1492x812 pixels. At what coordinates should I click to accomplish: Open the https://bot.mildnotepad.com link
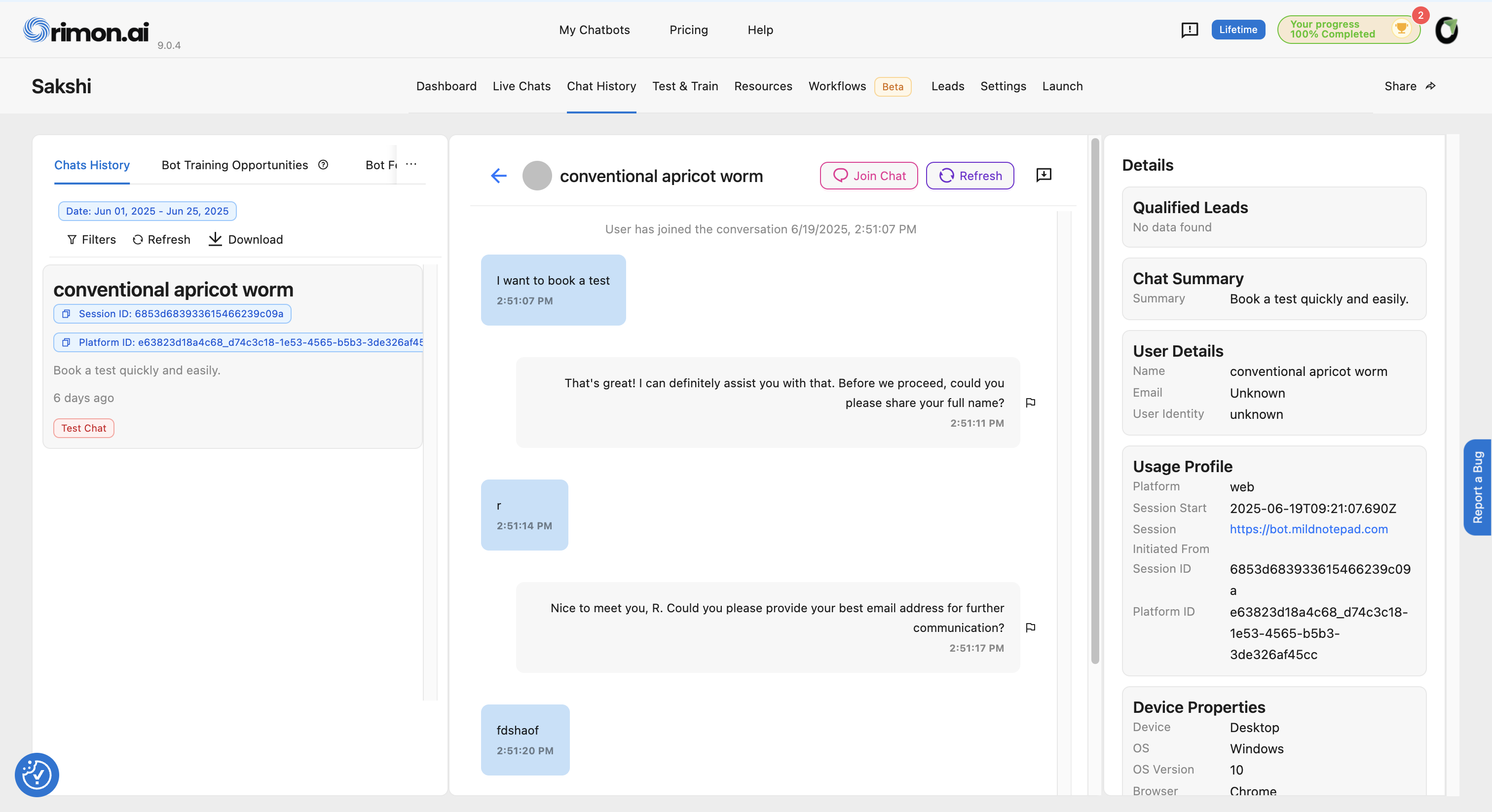1308,529
